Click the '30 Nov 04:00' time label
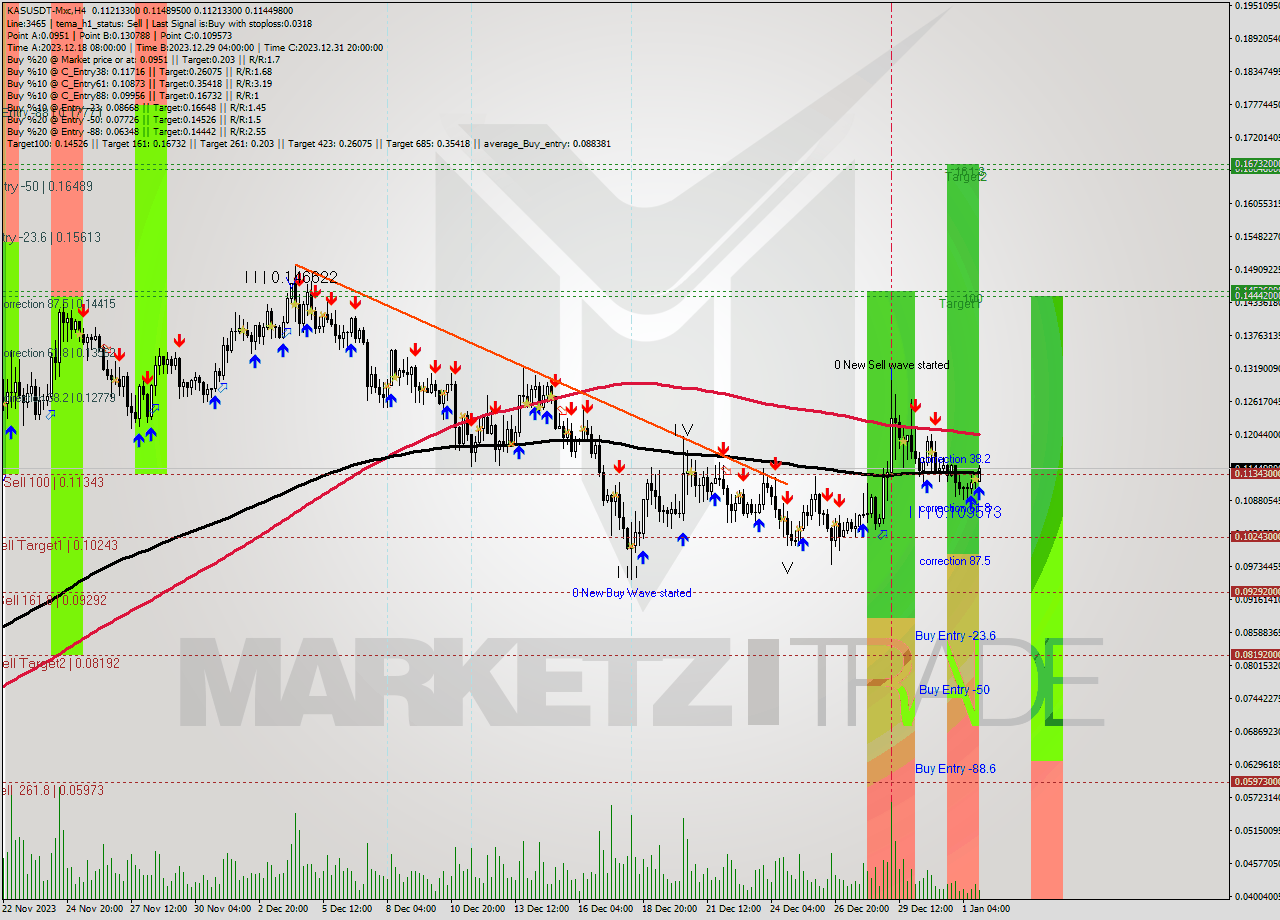 point(223,909)
